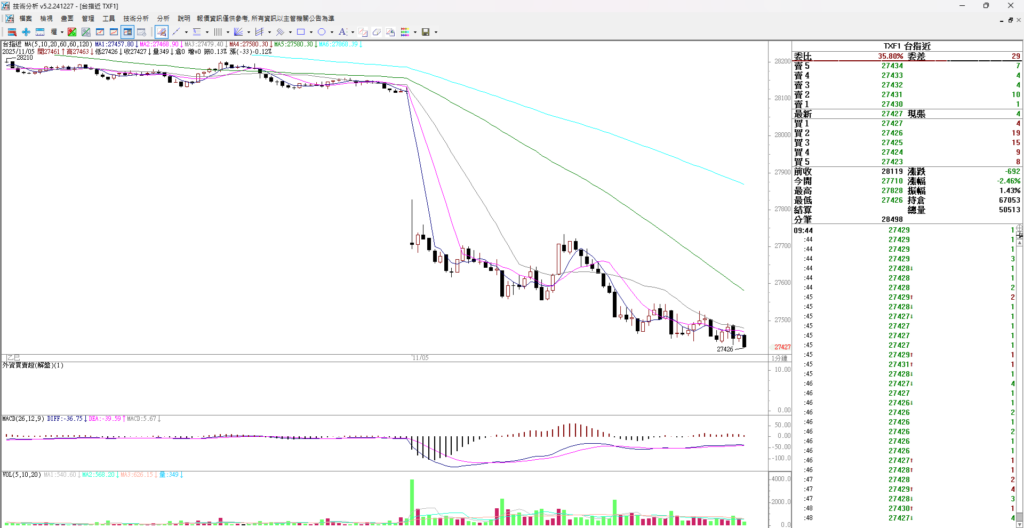Viewport: 1024px width, 528px height.
Task: Open the 技術分析 menu
Action: pyautogui.click(x=137, y=18)
